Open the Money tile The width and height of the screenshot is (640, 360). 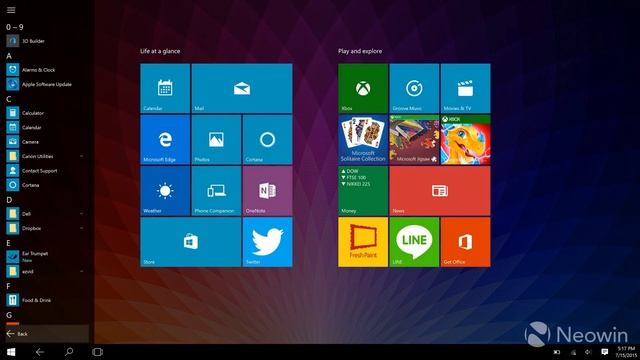(x=363, y=191)
